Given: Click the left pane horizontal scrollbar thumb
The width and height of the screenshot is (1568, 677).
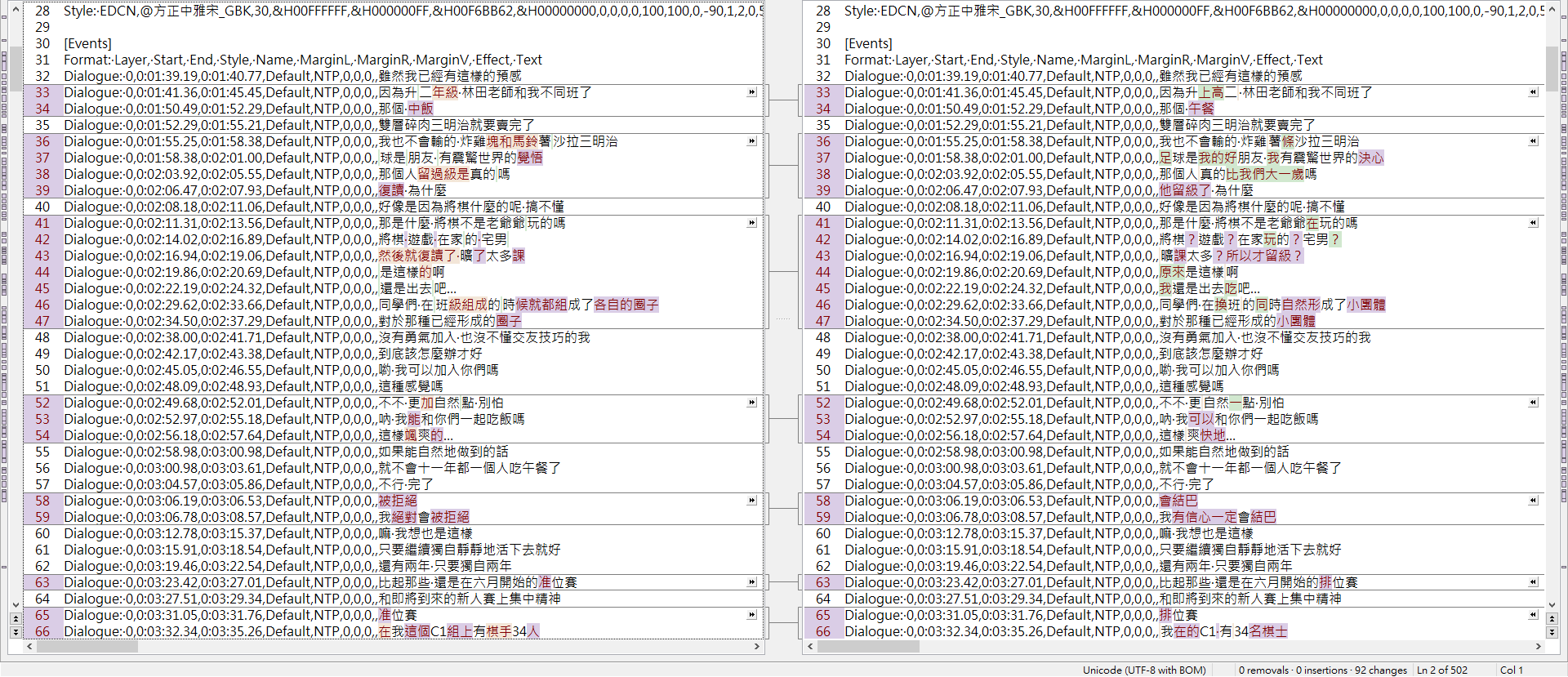Looking at the screenshot, I should (87, 646).
